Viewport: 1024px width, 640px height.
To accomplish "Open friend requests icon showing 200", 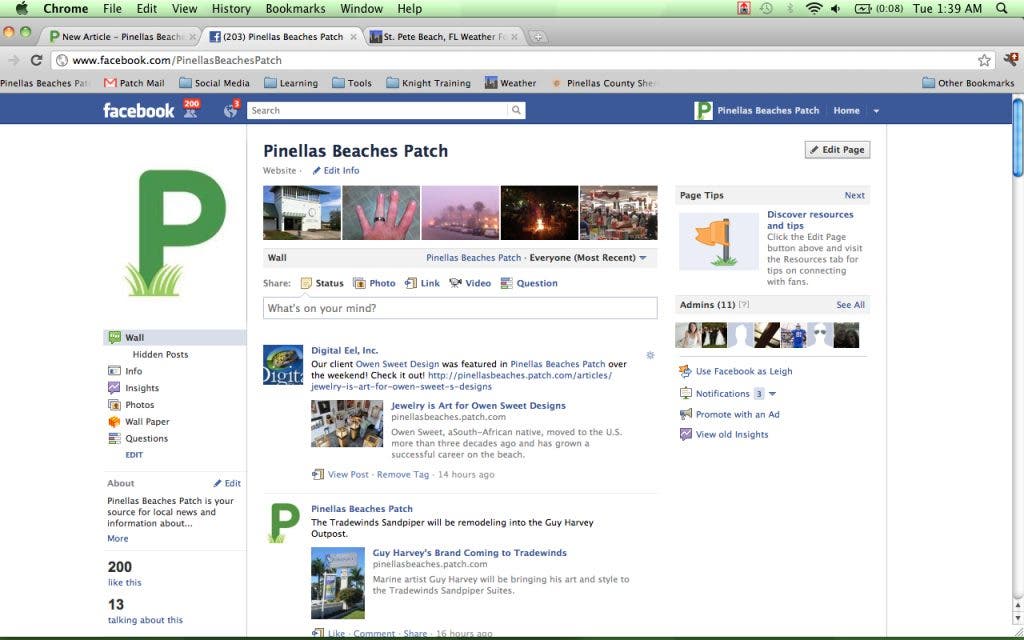I will [191, 109].
